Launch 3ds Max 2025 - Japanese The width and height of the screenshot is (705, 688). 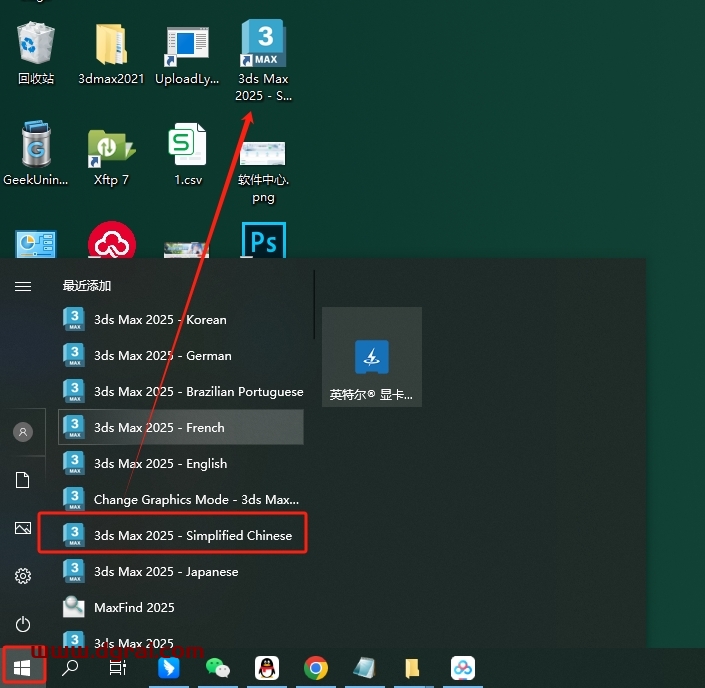tap(181, 571)
